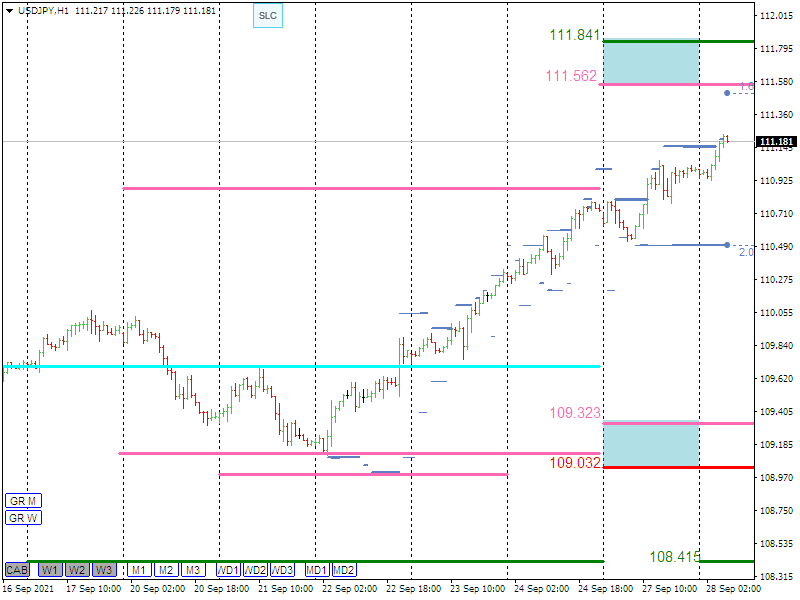Screen dimensions: 800x600
Task: Click the MD2 button
Action: 344,570
